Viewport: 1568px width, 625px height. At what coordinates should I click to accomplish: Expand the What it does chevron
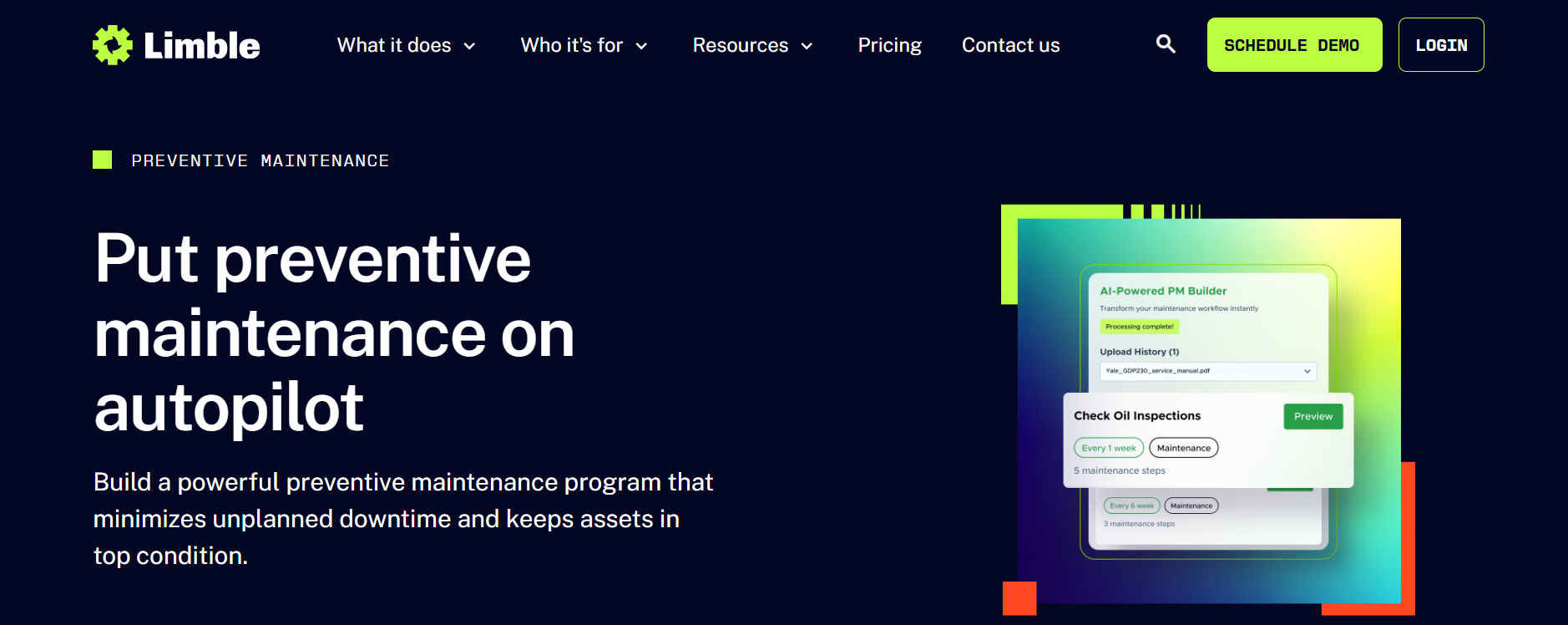coord(469,46)
